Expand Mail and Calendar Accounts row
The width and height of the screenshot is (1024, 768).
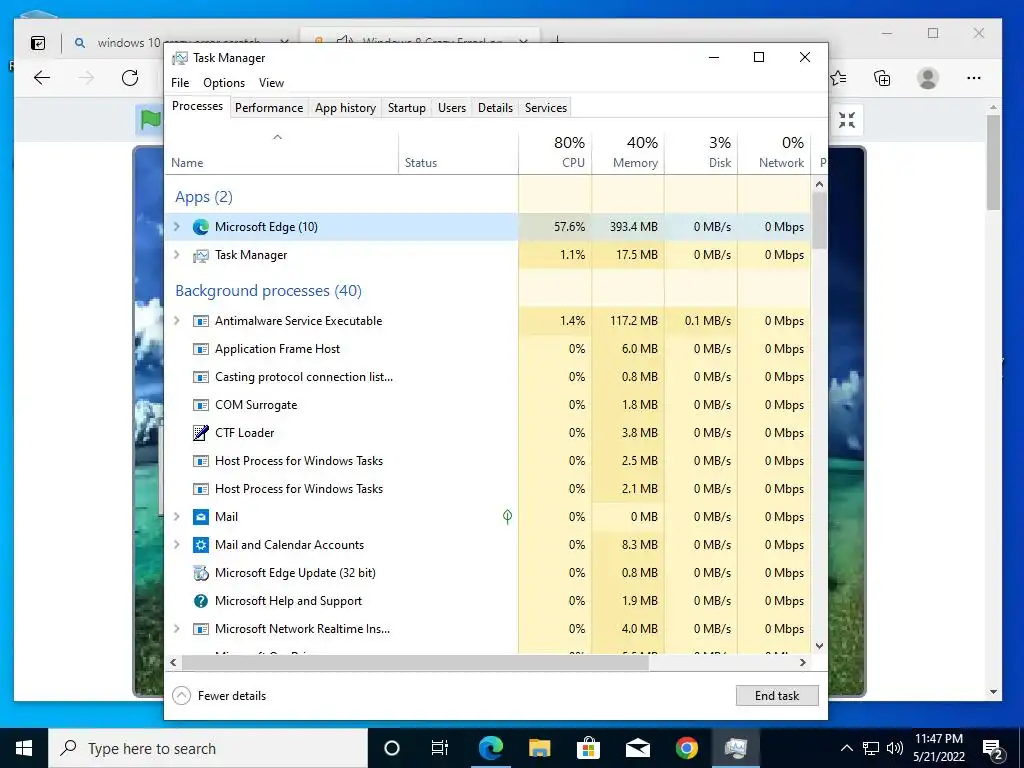tap(176, 545)
